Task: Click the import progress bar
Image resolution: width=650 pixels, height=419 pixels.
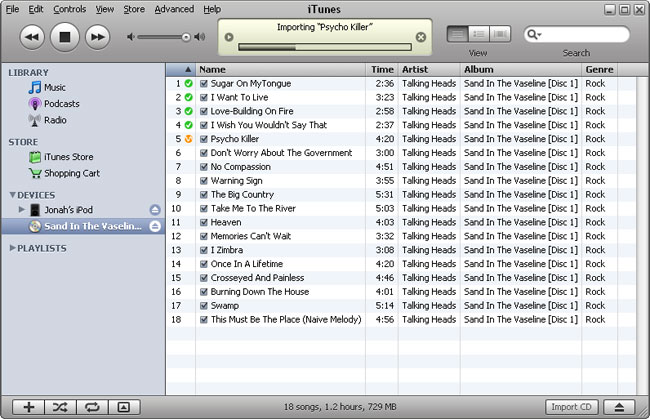Action: click(x=325, y=47)
